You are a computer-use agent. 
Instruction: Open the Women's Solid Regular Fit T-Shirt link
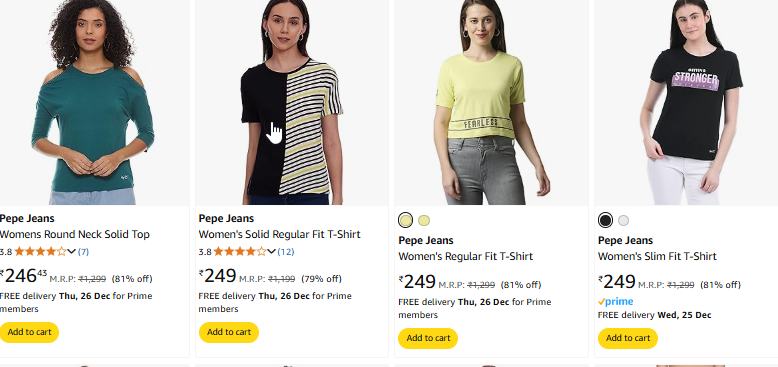tap(279, 234)
